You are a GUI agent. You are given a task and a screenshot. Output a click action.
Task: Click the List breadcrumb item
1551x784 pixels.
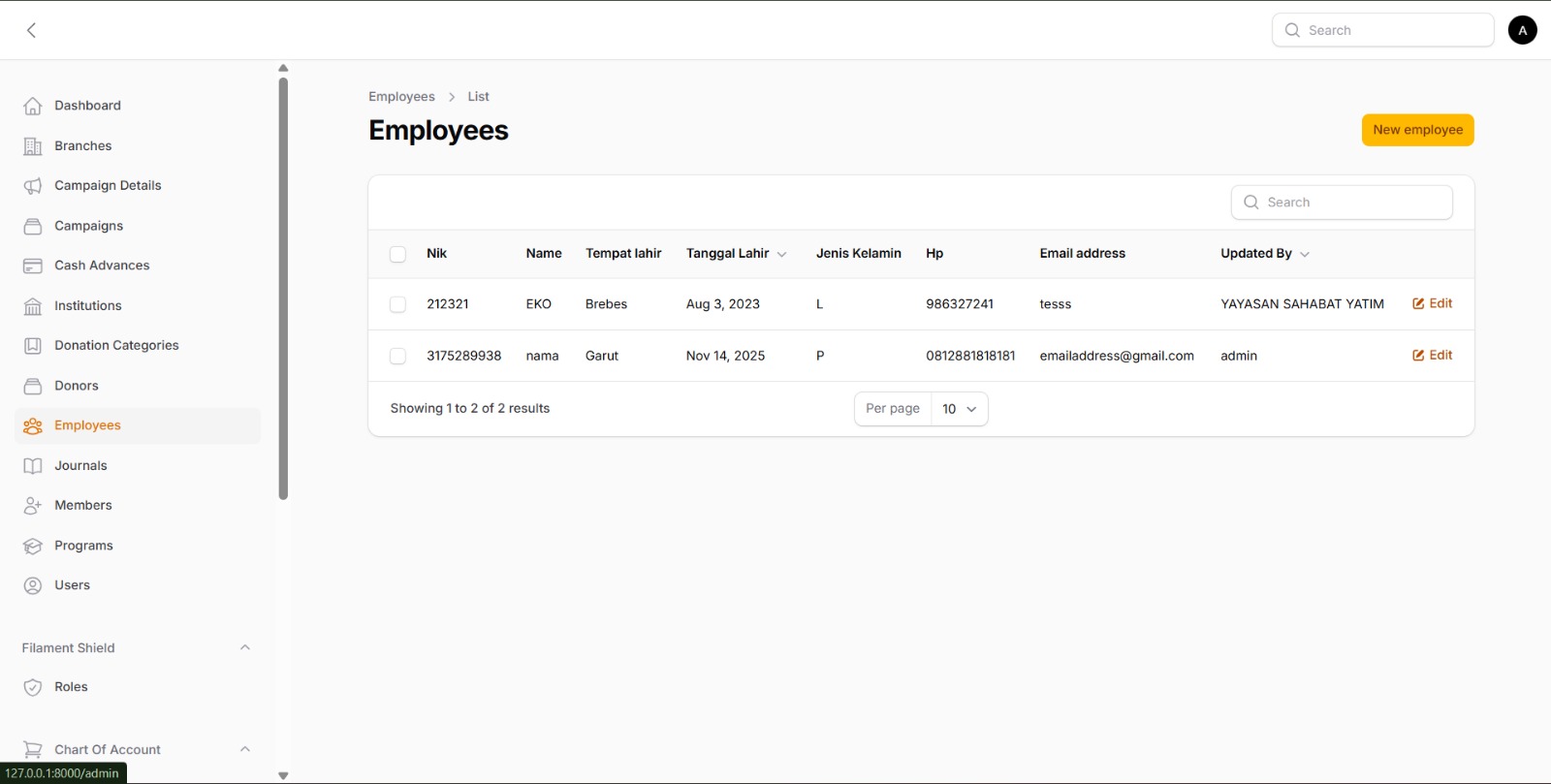pyautogui.click(x=478, y=97)
